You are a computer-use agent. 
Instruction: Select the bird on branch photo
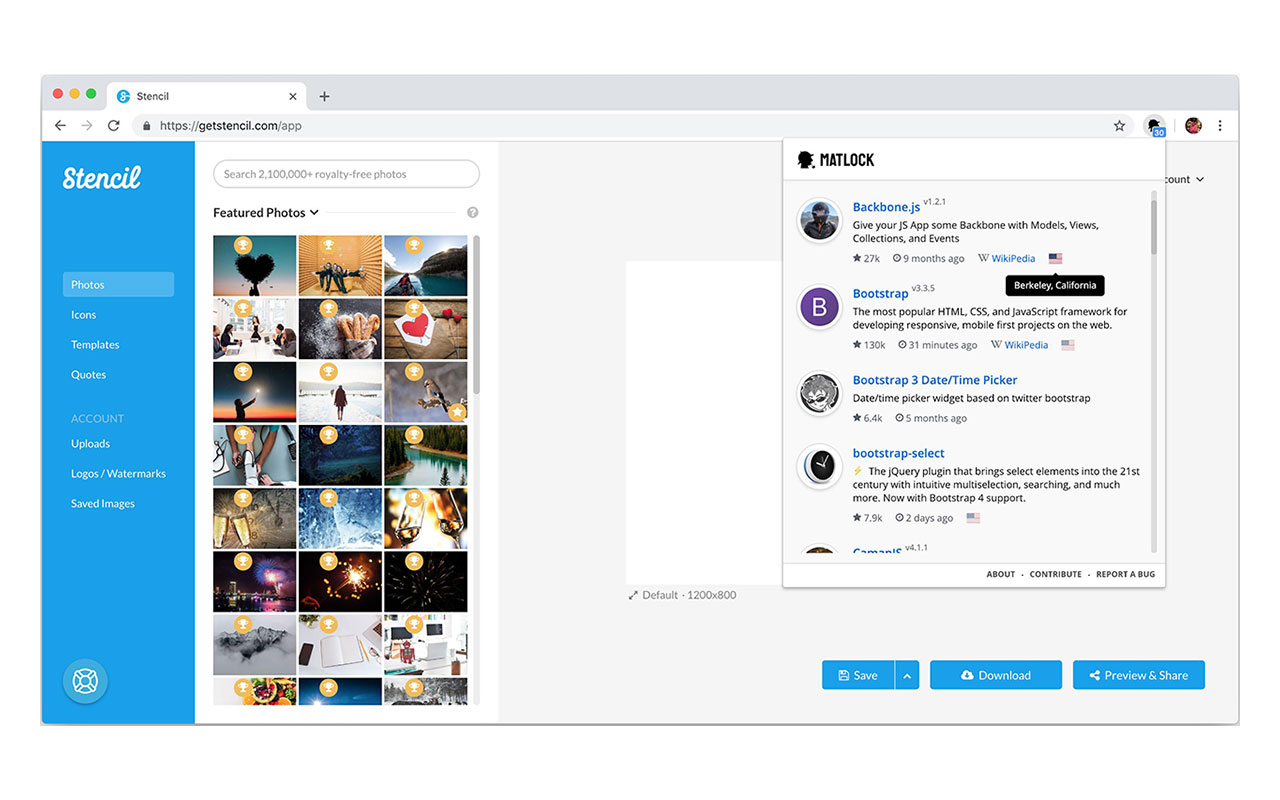(x=426, y=392)
